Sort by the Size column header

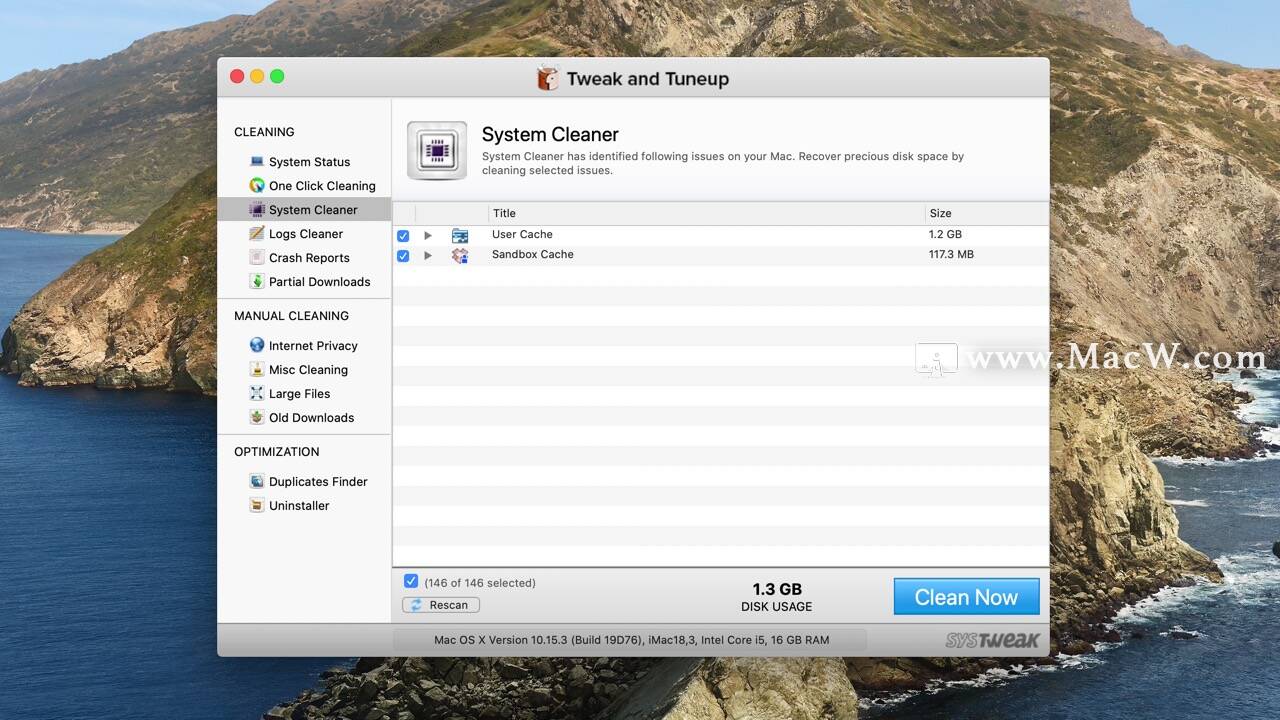(986, 213)
